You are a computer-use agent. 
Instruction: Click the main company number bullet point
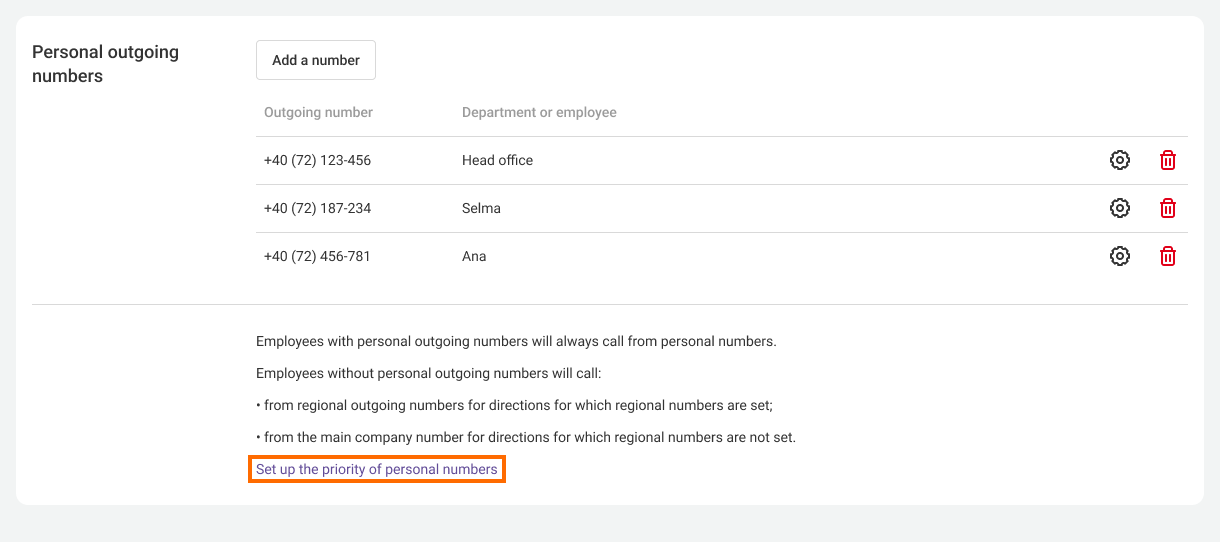[526, 437]
